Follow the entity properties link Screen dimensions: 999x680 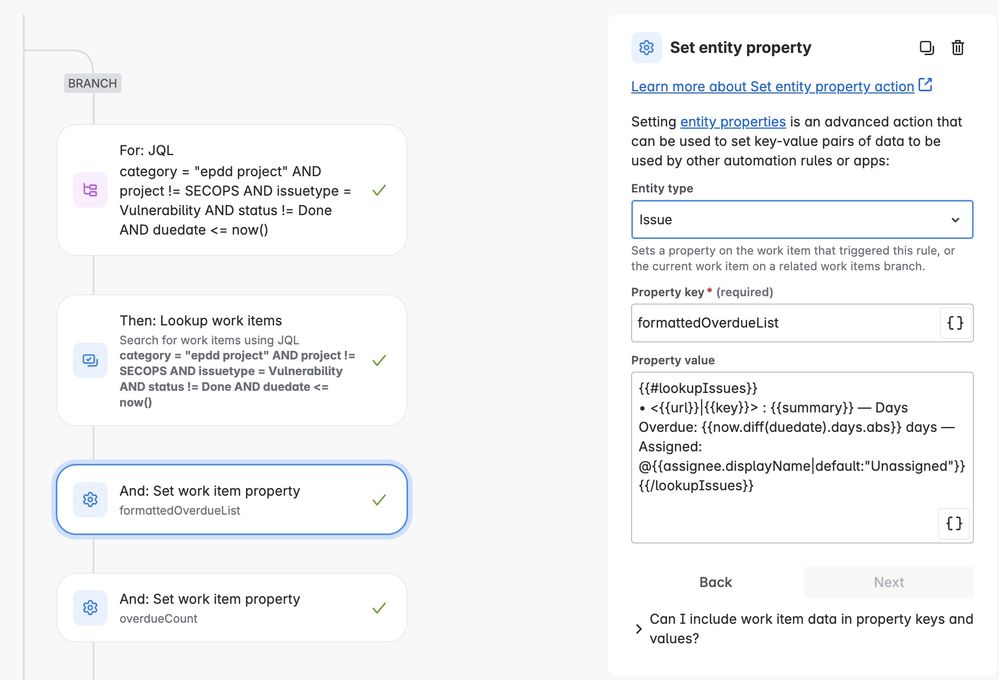coord(733,122)
